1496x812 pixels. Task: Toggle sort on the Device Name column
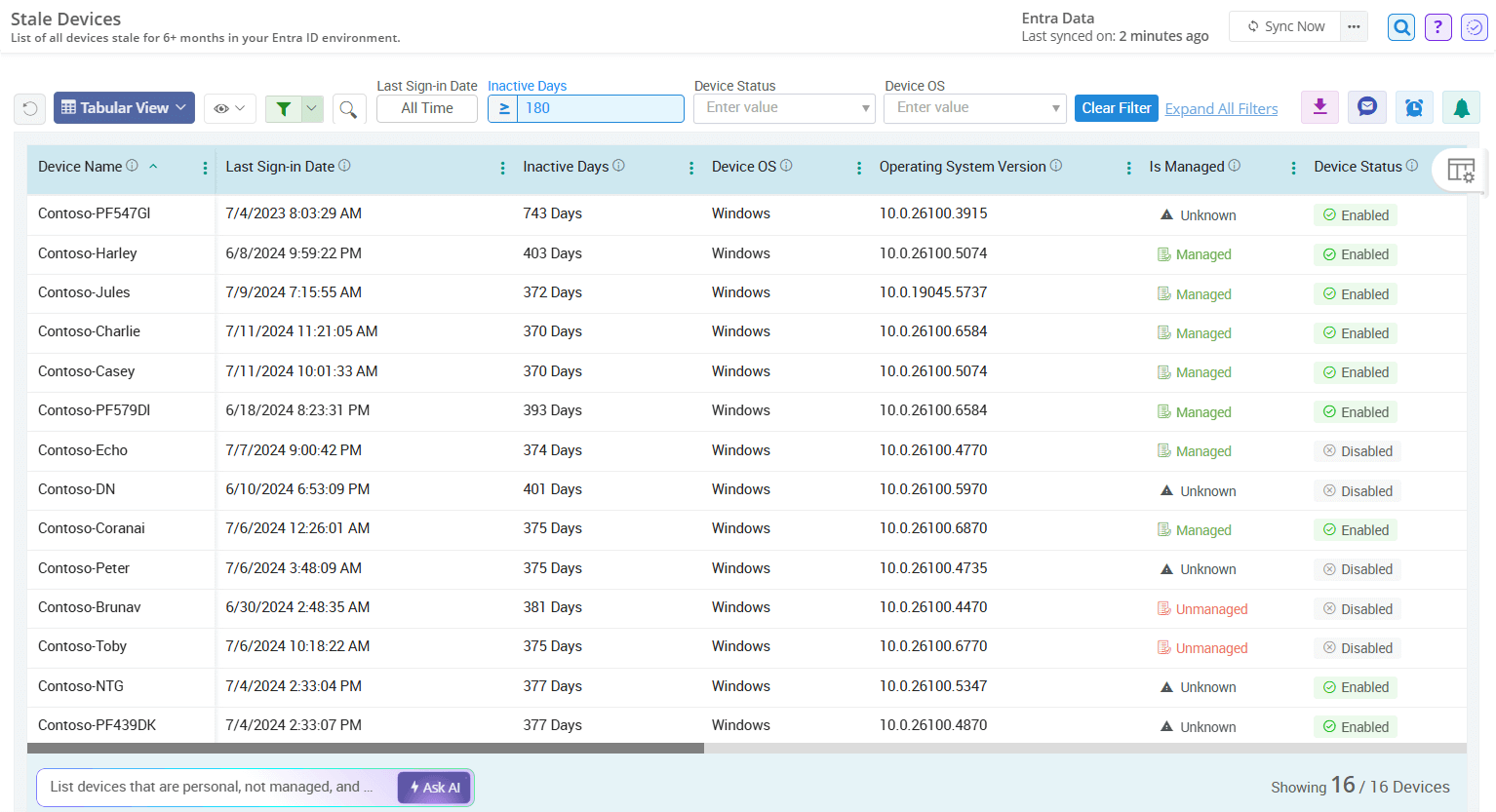[153, 167]
